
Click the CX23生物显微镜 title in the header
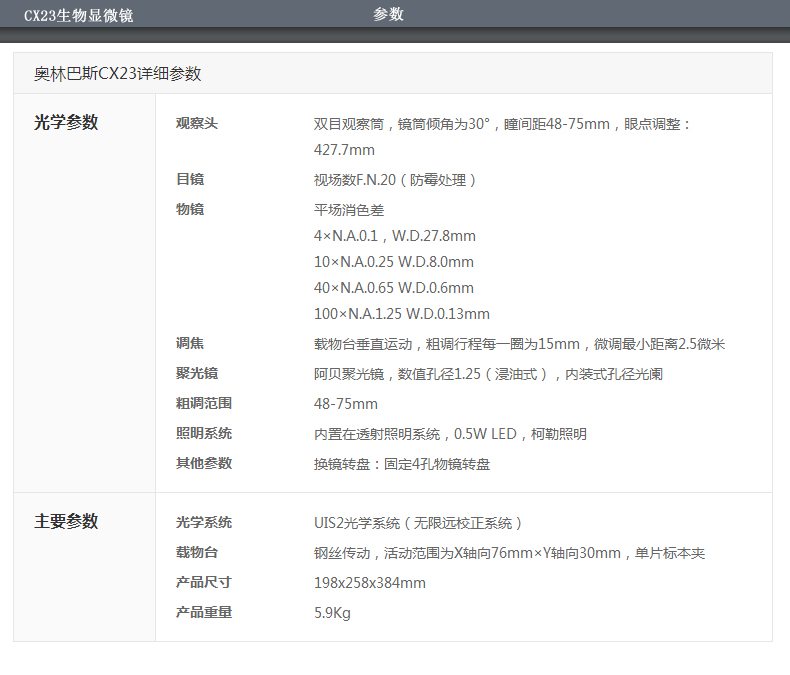79,15
